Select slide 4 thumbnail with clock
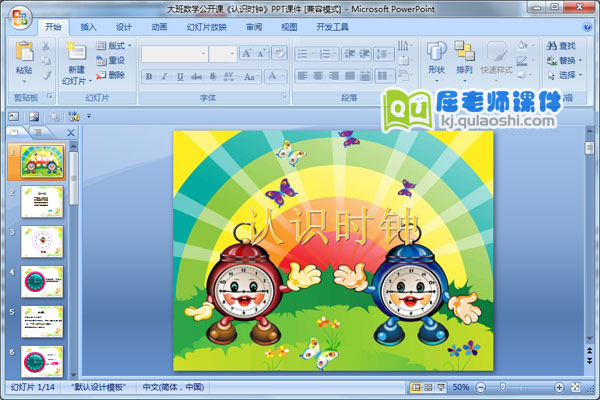Screen dimensions: 600x400 tap(42, 282)
